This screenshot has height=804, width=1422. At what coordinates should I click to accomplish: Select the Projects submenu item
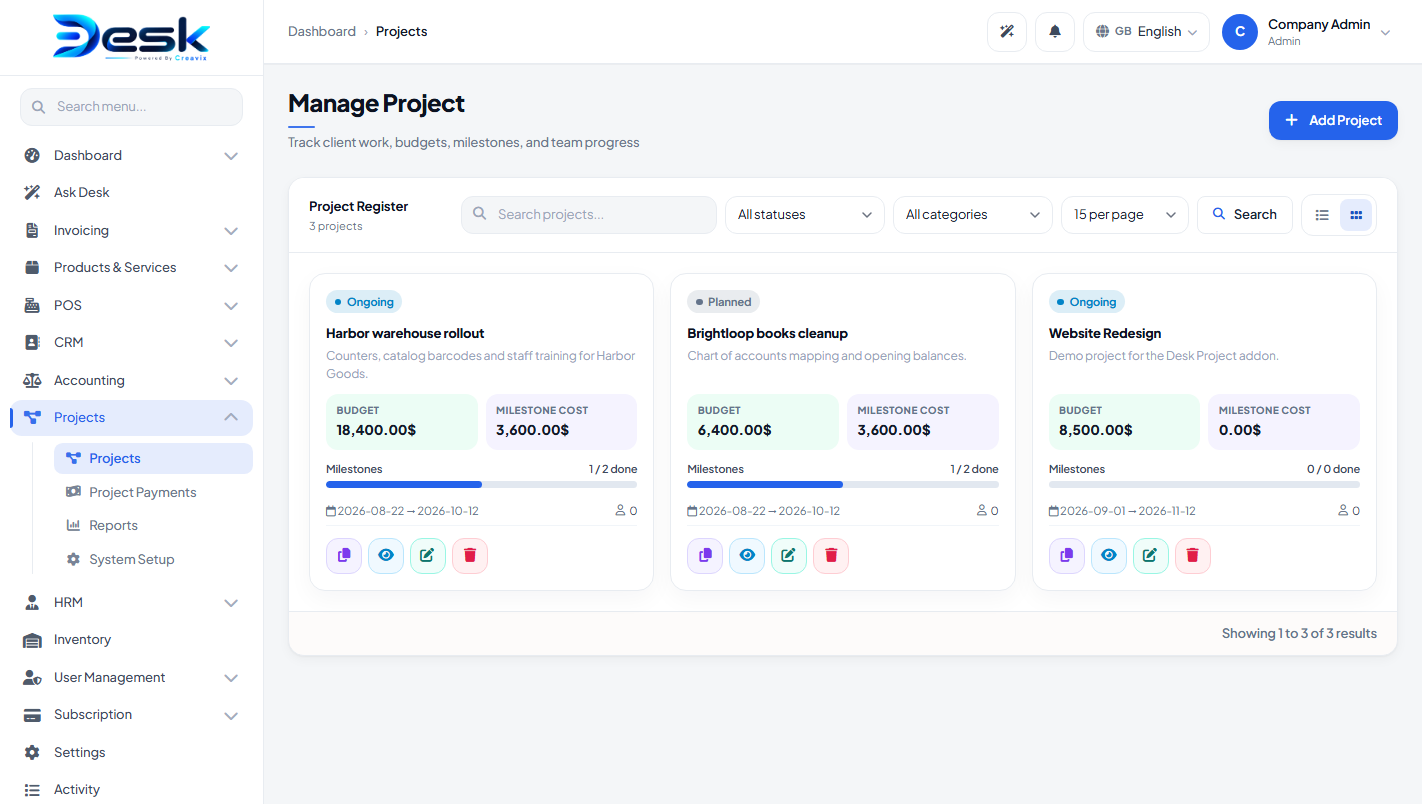coord(153,458)
